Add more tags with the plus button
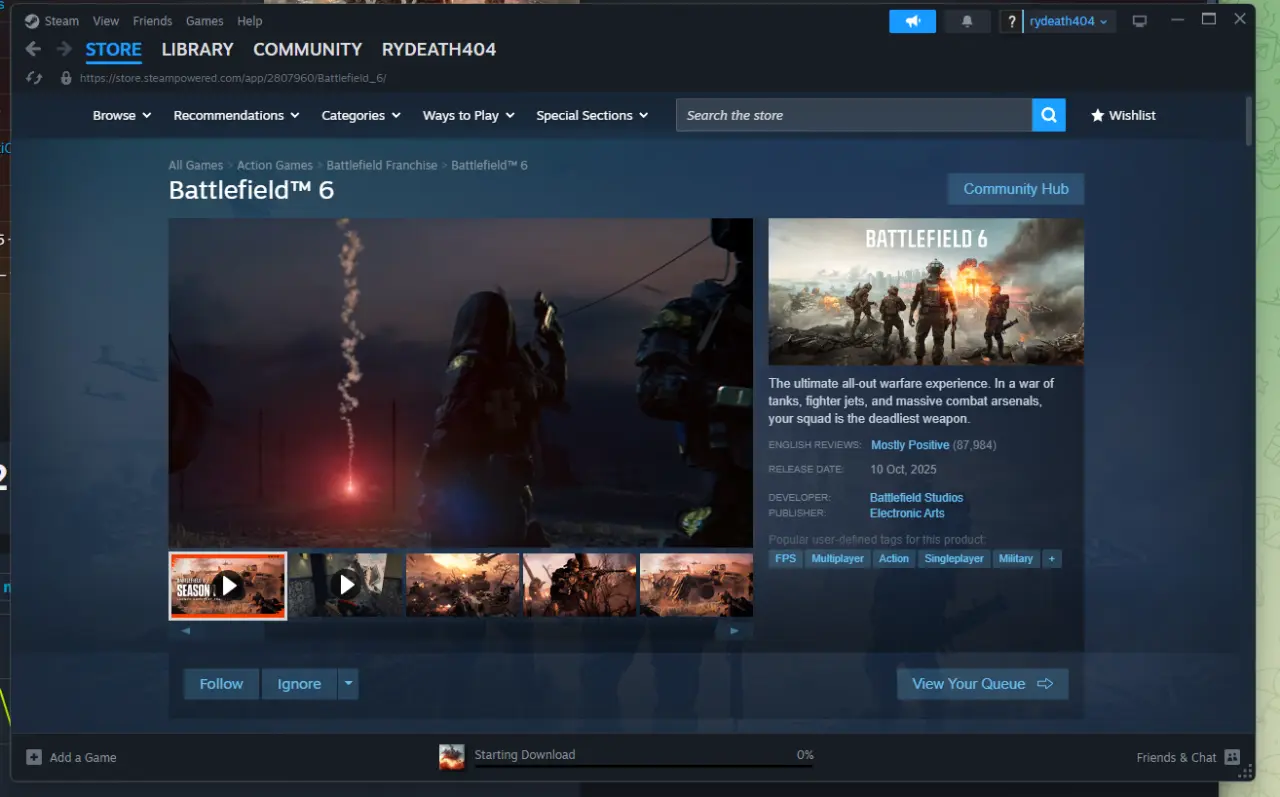Screen dimensions: 1280x797 pyautogui.click(x=1051, y=559)
